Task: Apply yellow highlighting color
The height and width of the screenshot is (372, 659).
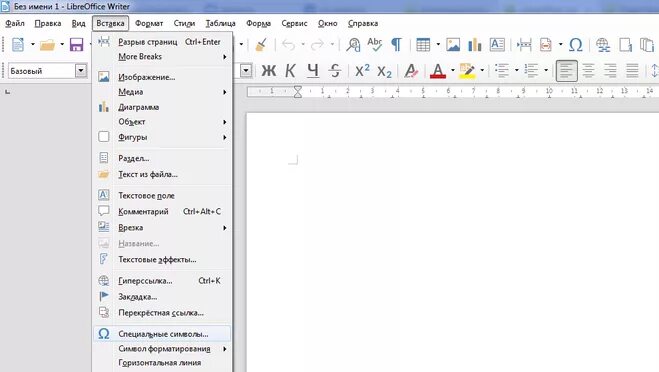Action: point(467,71)
